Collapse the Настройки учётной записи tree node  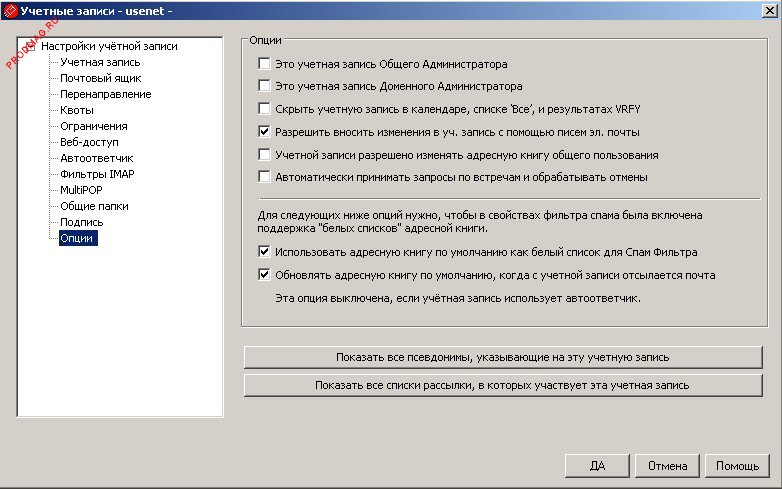30,46
